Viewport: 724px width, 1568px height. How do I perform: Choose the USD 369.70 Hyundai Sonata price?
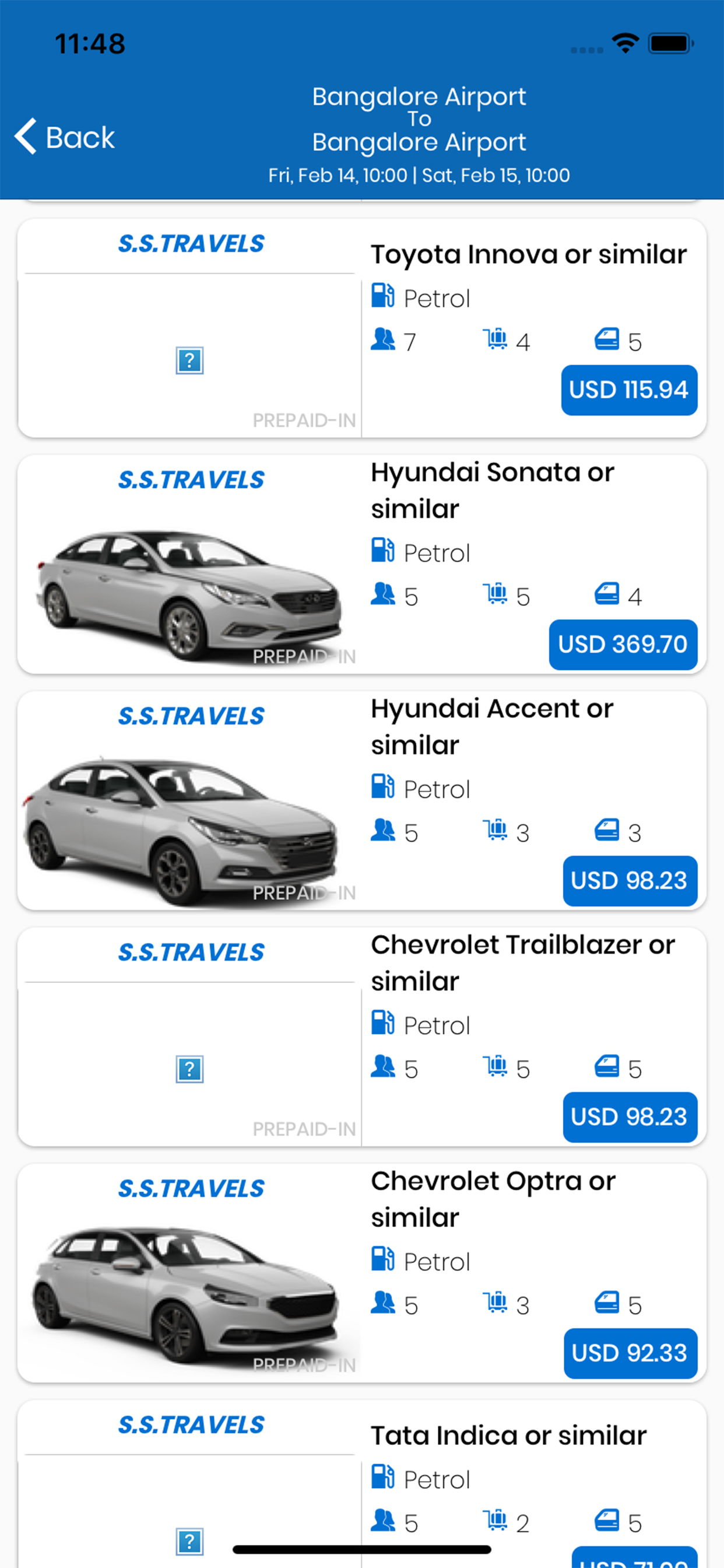[x=623, y=645]
